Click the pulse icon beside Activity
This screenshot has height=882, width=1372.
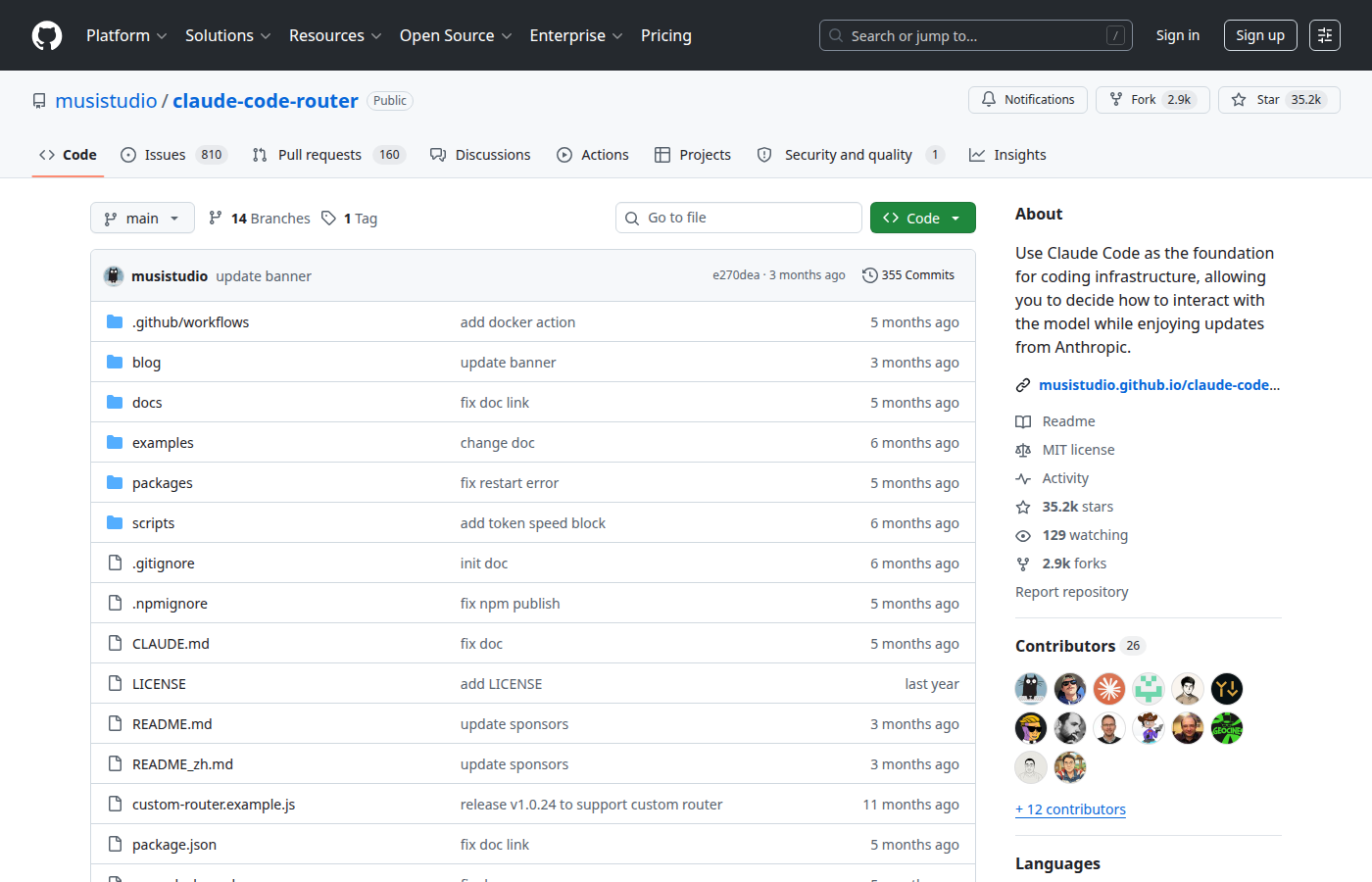coord(1023,478)
